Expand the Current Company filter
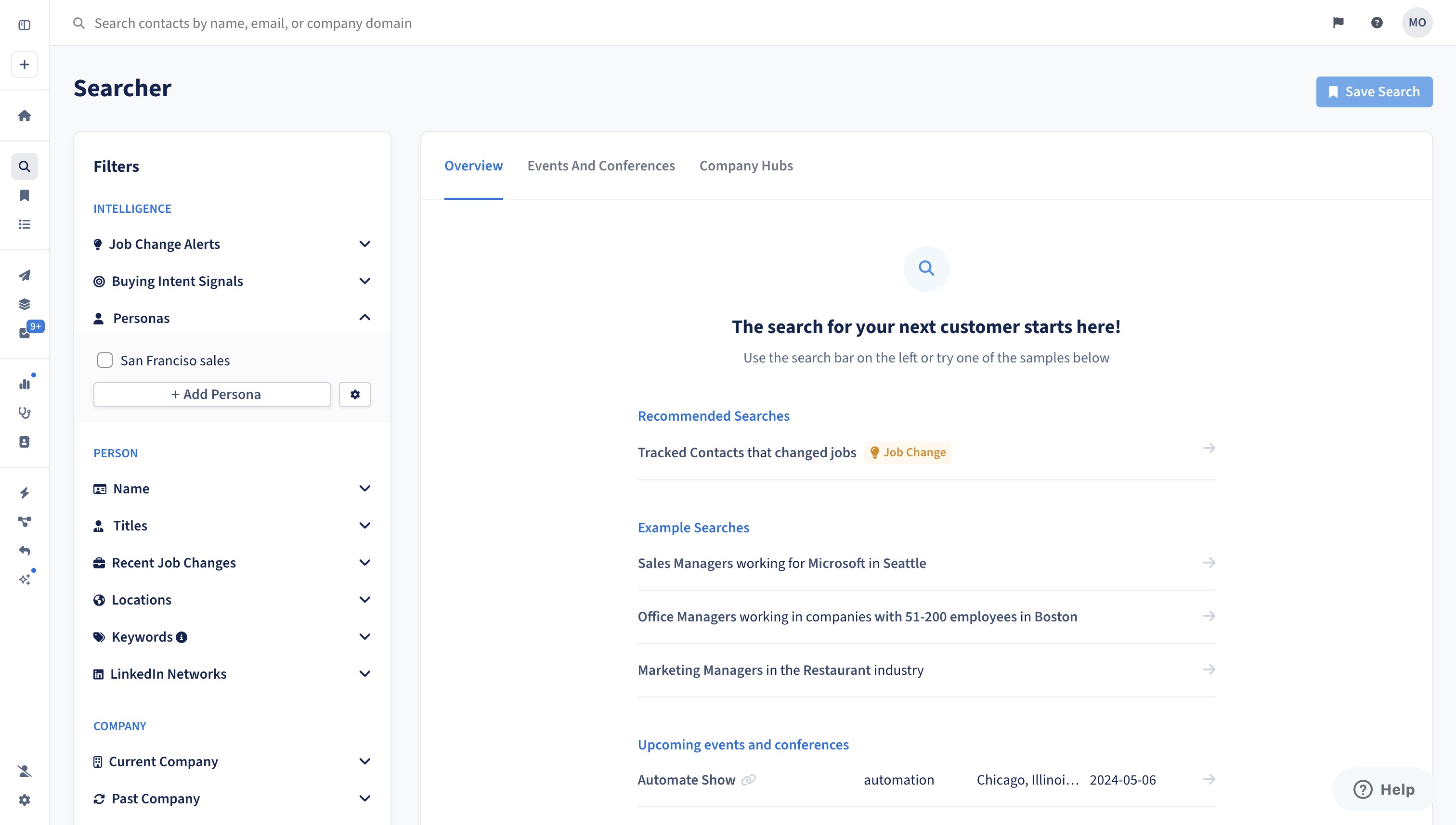Screen dimensions: 1456x825 coord(364,761)
